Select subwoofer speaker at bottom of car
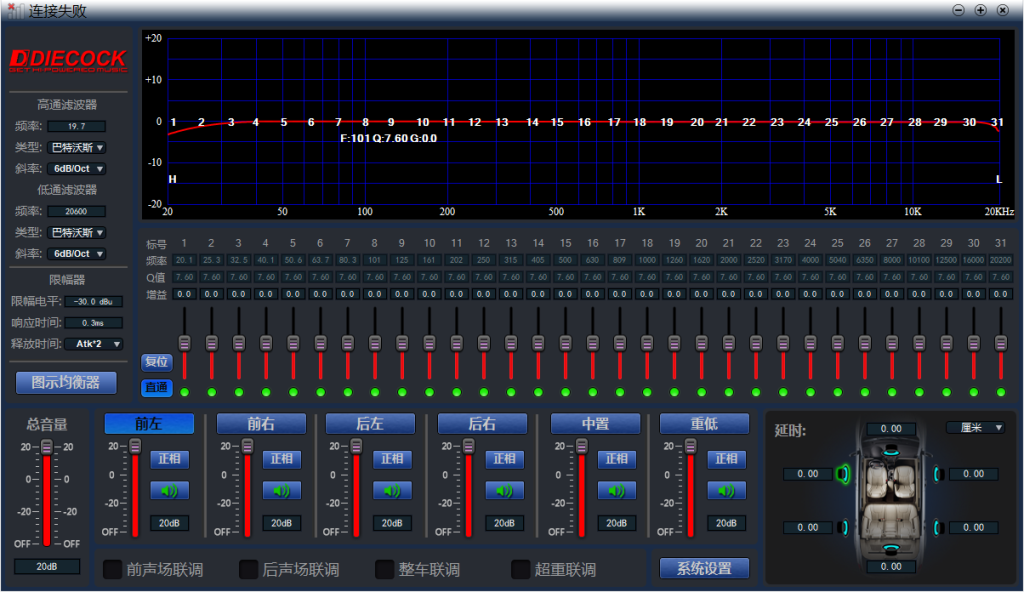The height and width of the screenshot is (592, 1024). click(x=891, y=548)
